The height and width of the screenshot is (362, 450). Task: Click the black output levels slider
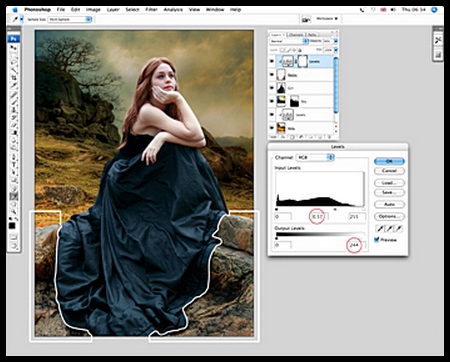[x=276, y=238]
